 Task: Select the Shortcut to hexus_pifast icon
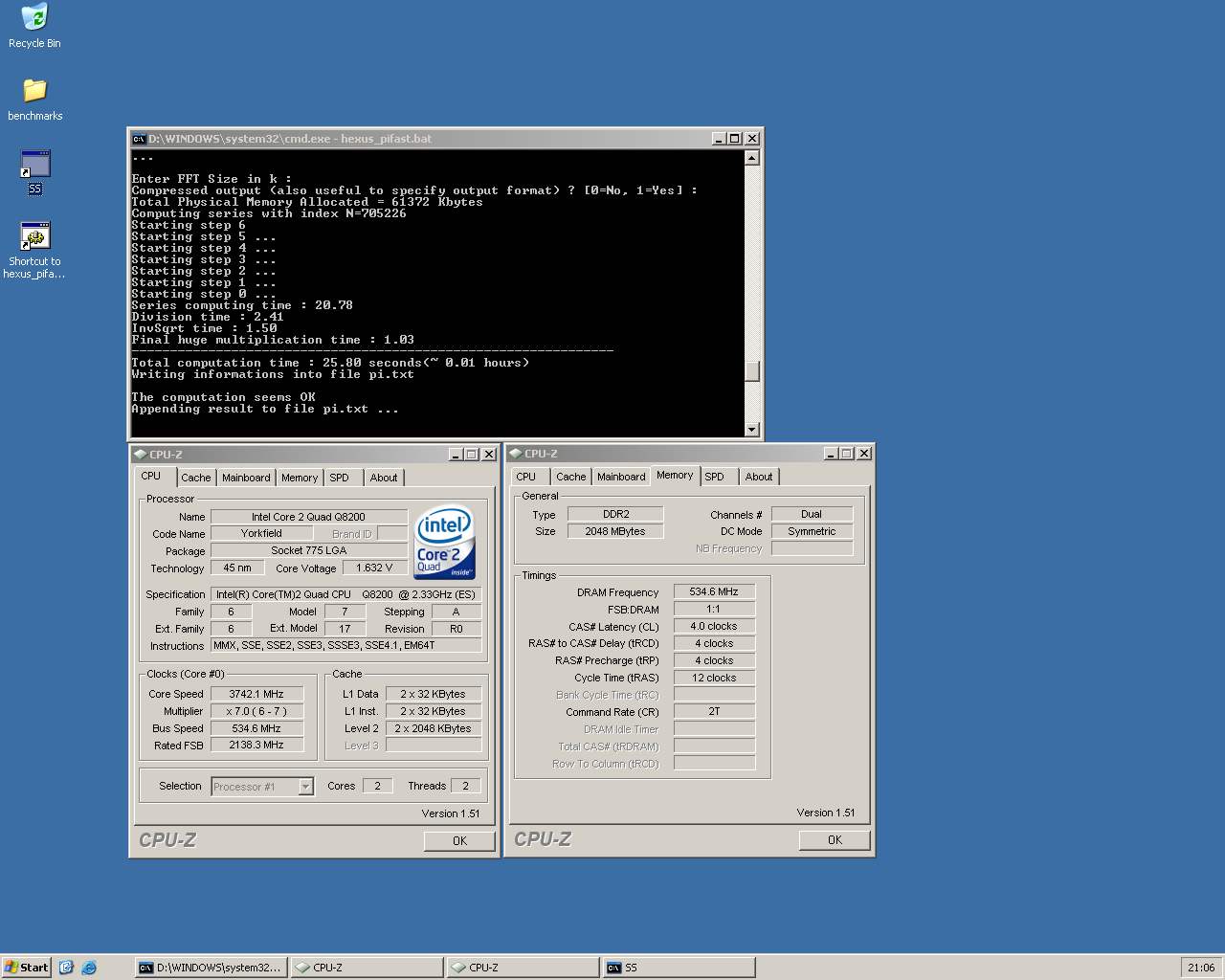tap(34, 250)
